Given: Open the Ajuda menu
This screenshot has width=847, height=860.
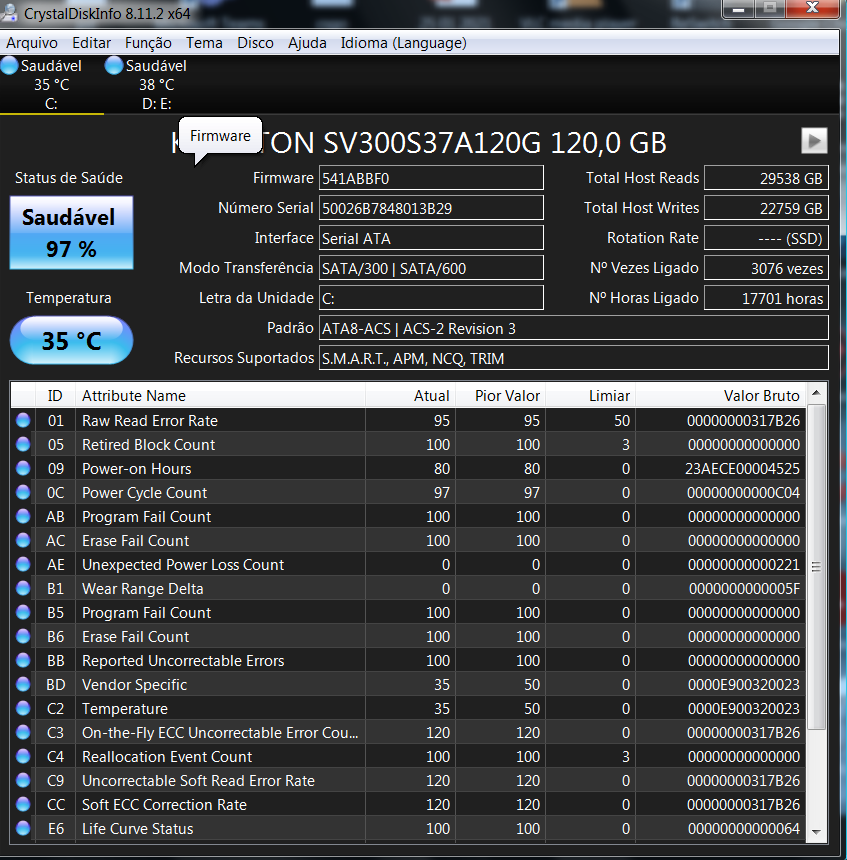Looking at the screenshot, I should 307,43.
